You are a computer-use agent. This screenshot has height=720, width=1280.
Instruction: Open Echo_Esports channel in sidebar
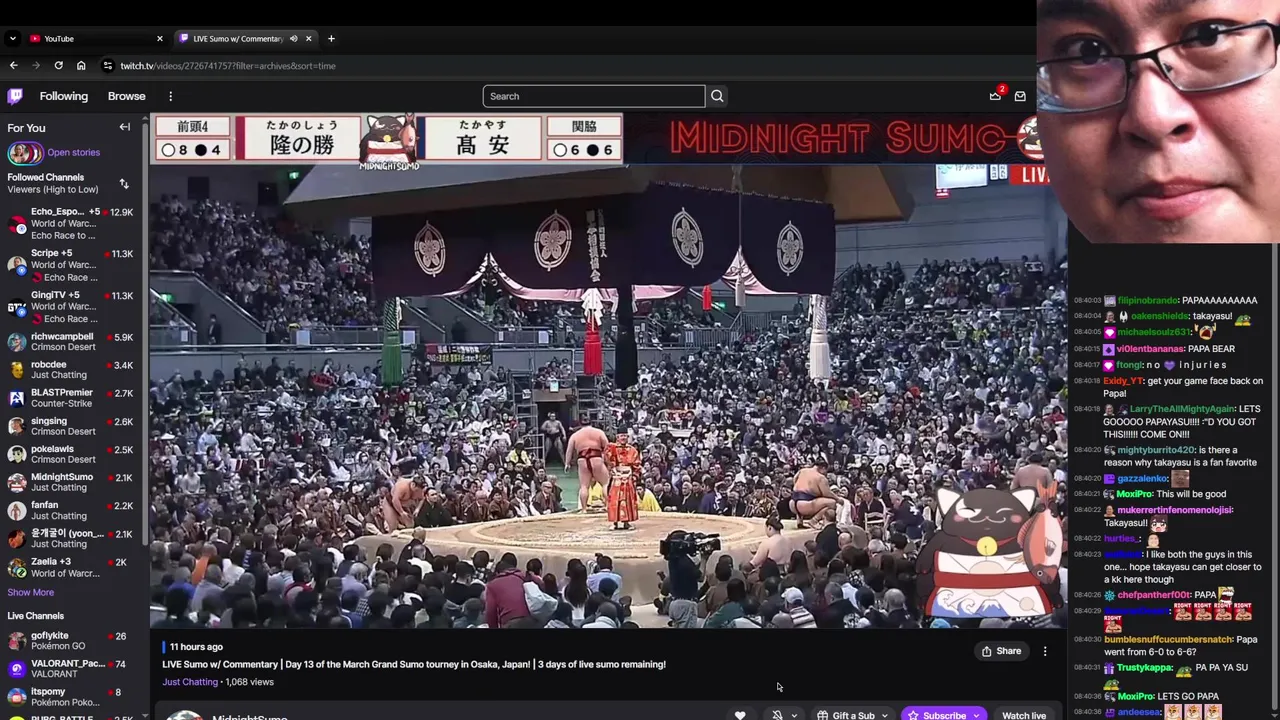(70, 223)
